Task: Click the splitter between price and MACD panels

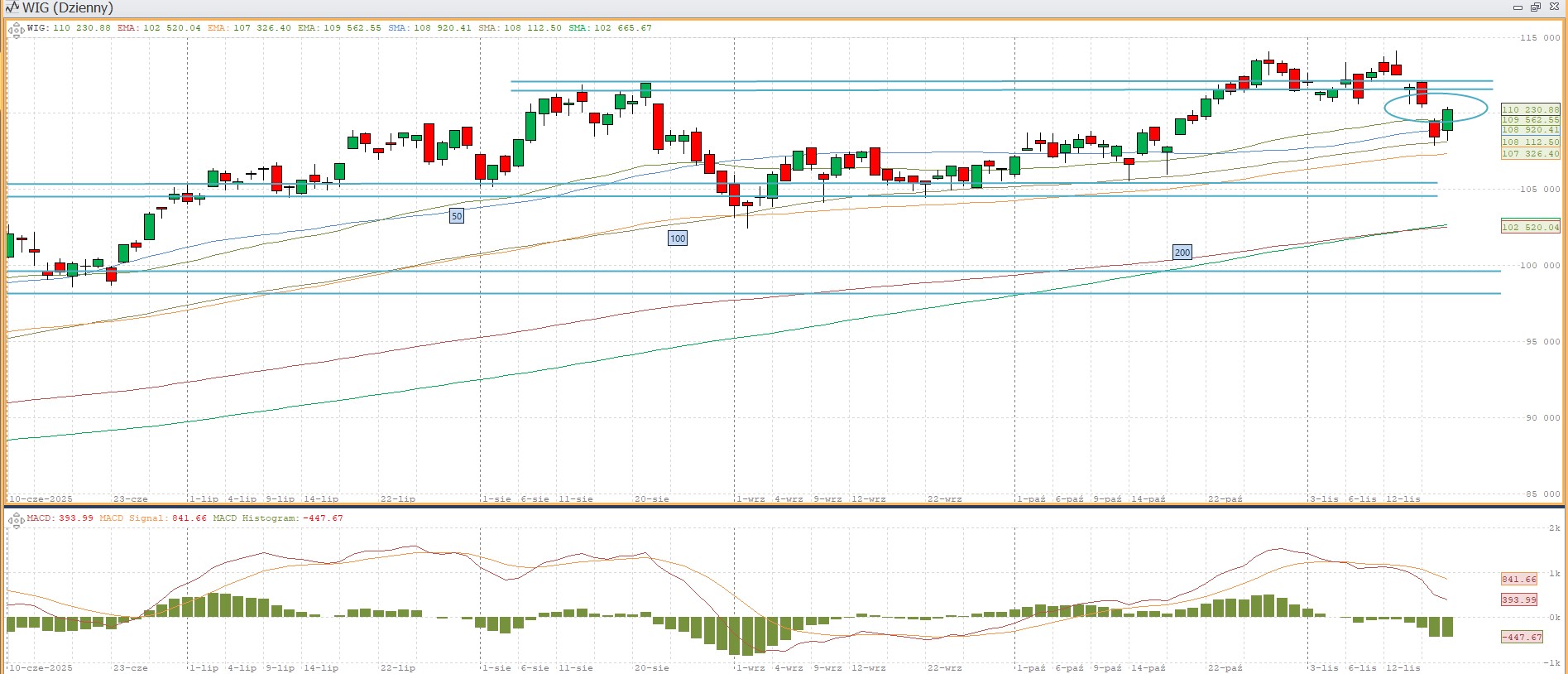Action: pos(784,506)
